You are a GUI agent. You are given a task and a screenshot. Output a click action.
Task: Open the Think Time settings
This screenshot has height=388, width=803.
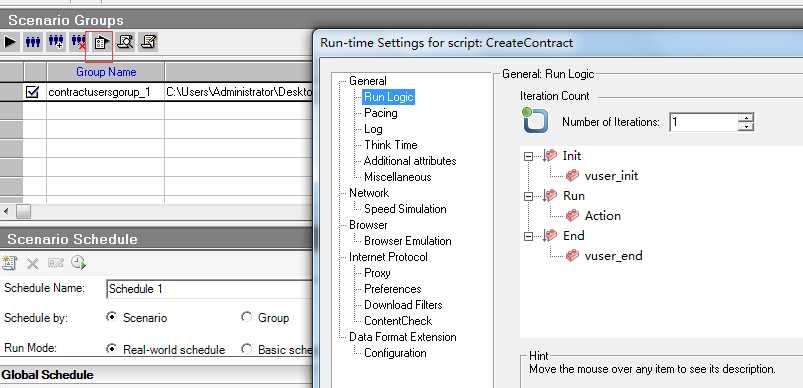pyautogui.click(x=391, y=145)
